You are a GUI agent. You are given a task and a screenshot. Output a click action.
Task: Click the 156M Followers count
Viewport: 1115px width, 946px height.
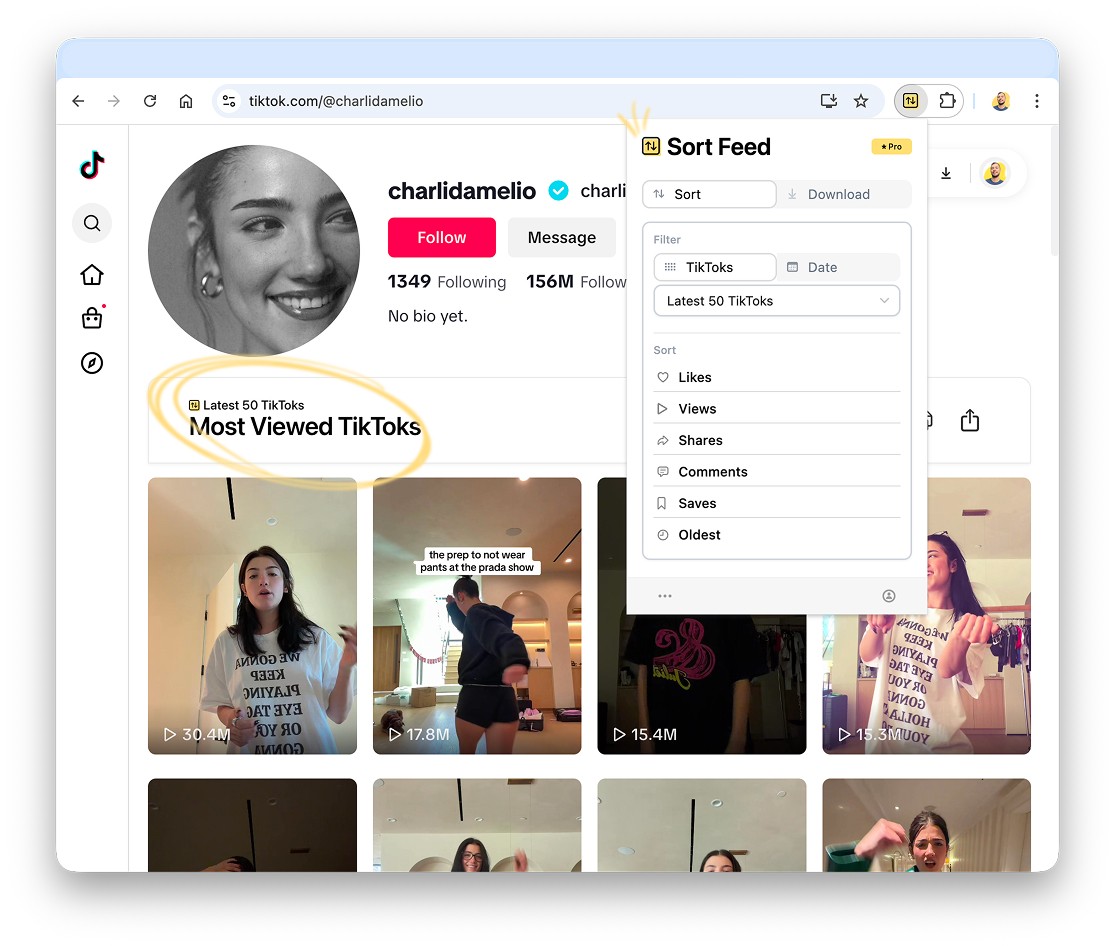tap(576, 282)
